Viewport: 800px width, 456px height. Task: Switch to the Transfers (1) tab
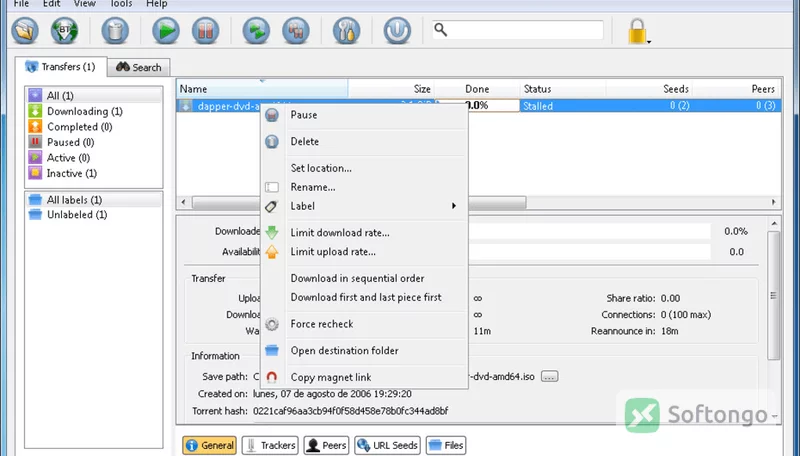pyautogui.click(x=61, y=67)
